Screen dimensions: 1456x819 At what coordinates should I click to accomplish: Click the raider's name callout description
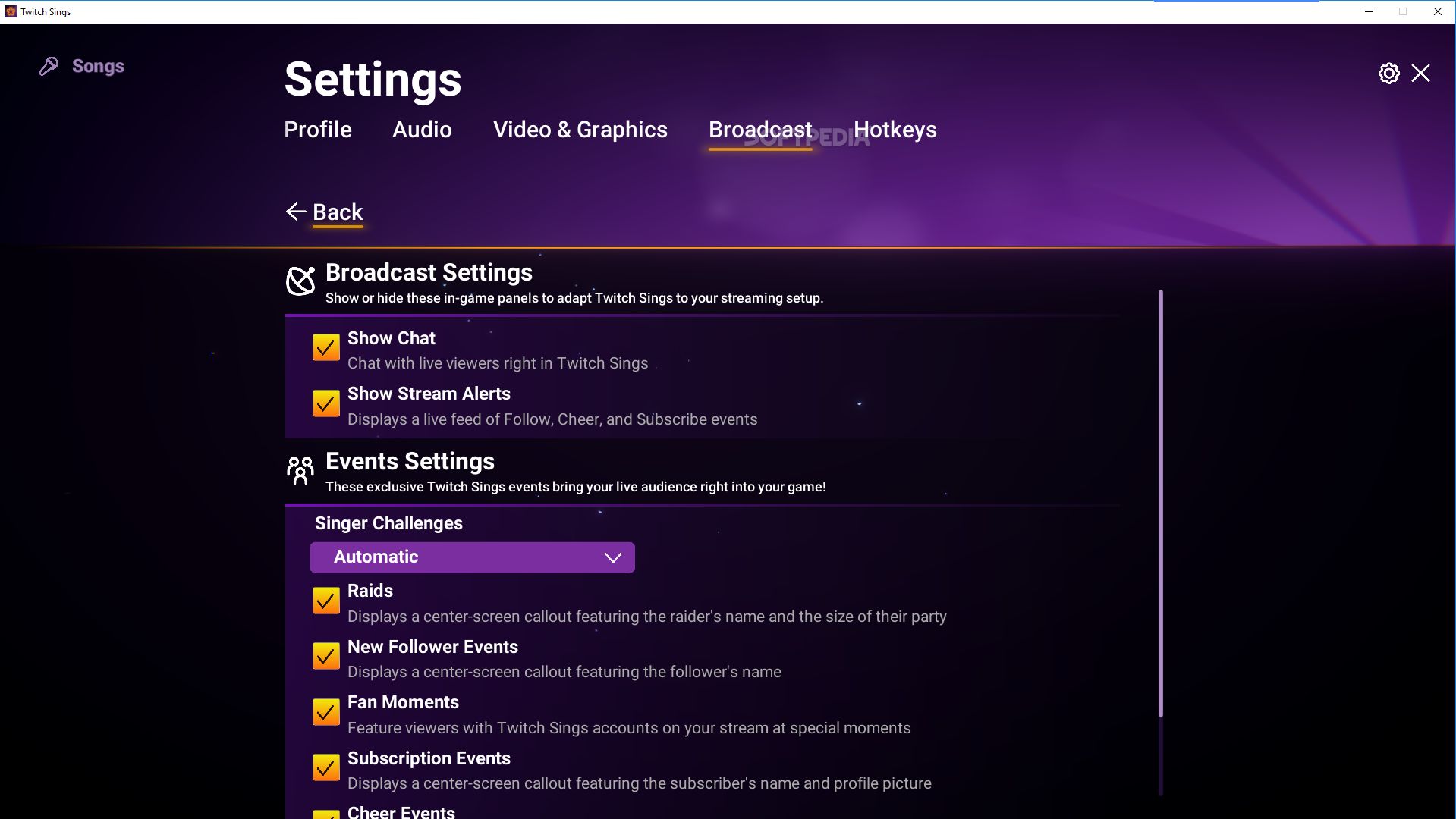tap(647, 617)
